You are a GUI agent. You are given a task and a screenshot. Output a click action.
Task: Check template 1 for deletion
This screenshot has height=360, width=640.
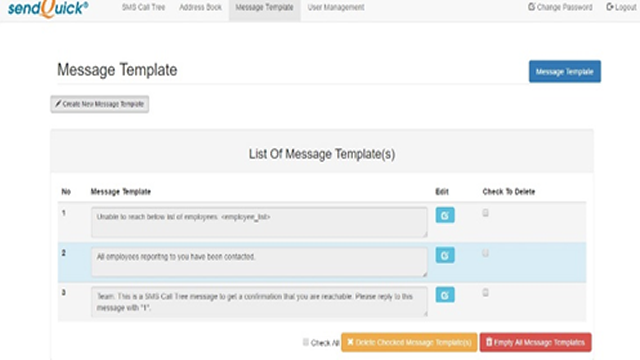(485, 213)
